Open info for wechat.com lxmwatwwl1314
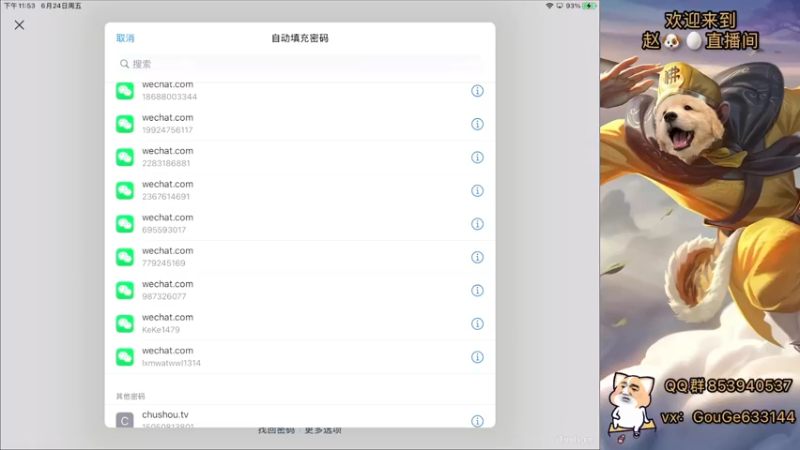800x450 pixels. (x=477, y=357)
